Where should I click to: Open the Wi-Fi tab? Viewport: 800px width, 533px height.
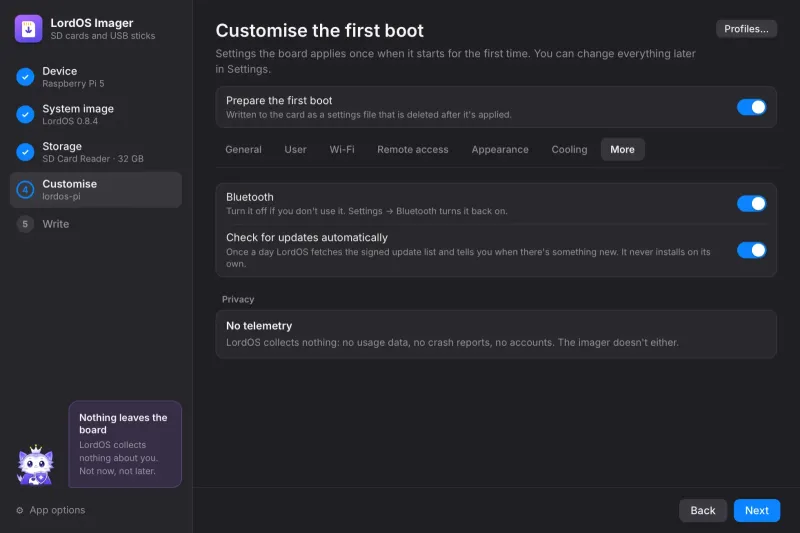point(342,149)
